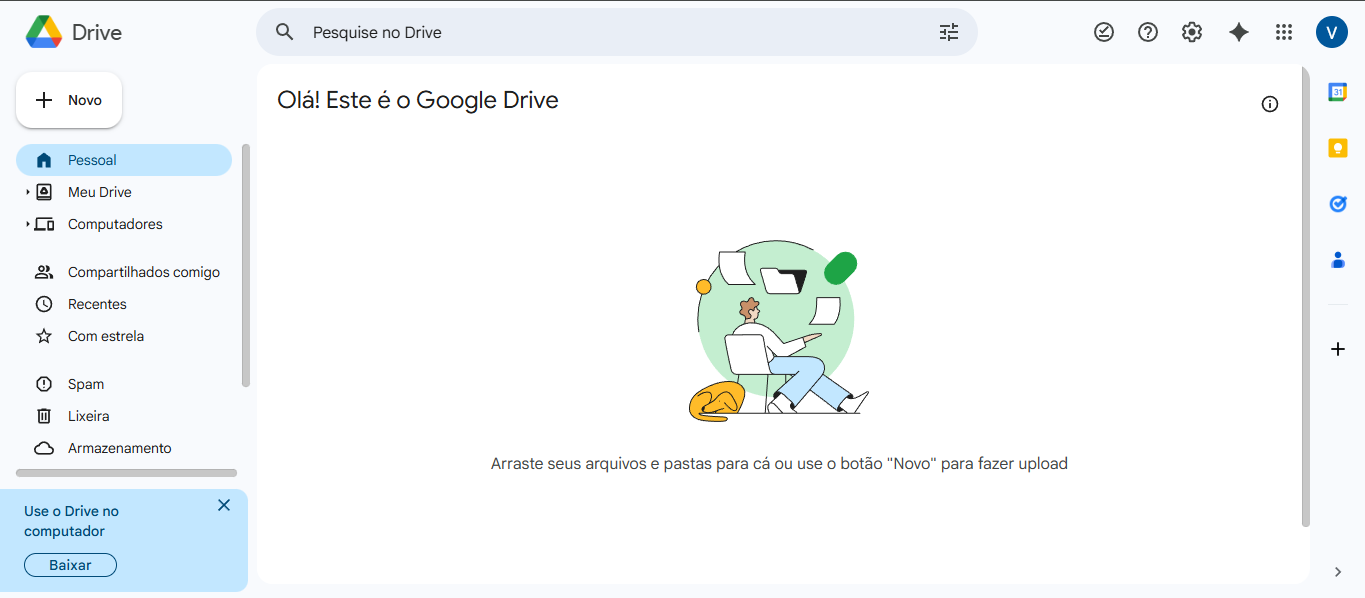Show details with the info icon
The height and width of the screenshot is (598, 1365).
[1270, 104]
